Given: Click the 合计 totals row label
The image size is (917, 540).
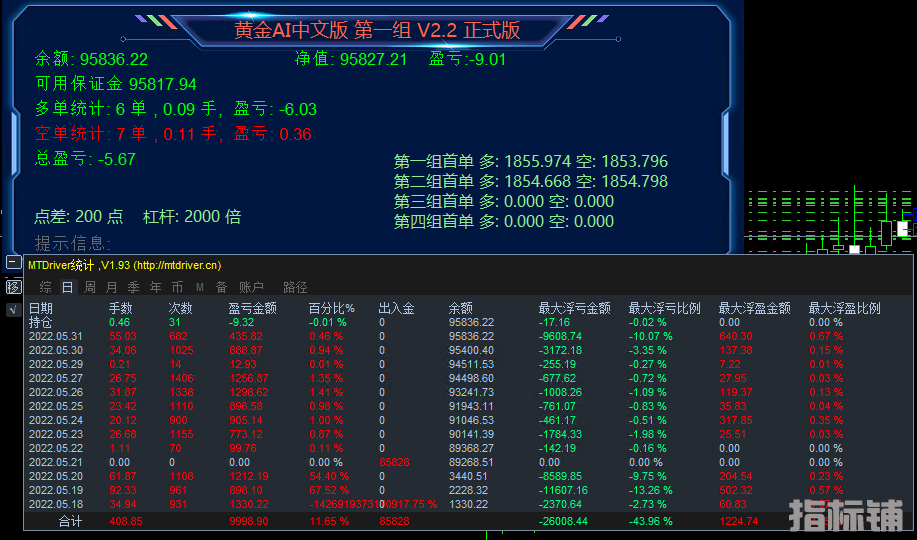Looking at the screenshot, I should (x=70, y=521).
